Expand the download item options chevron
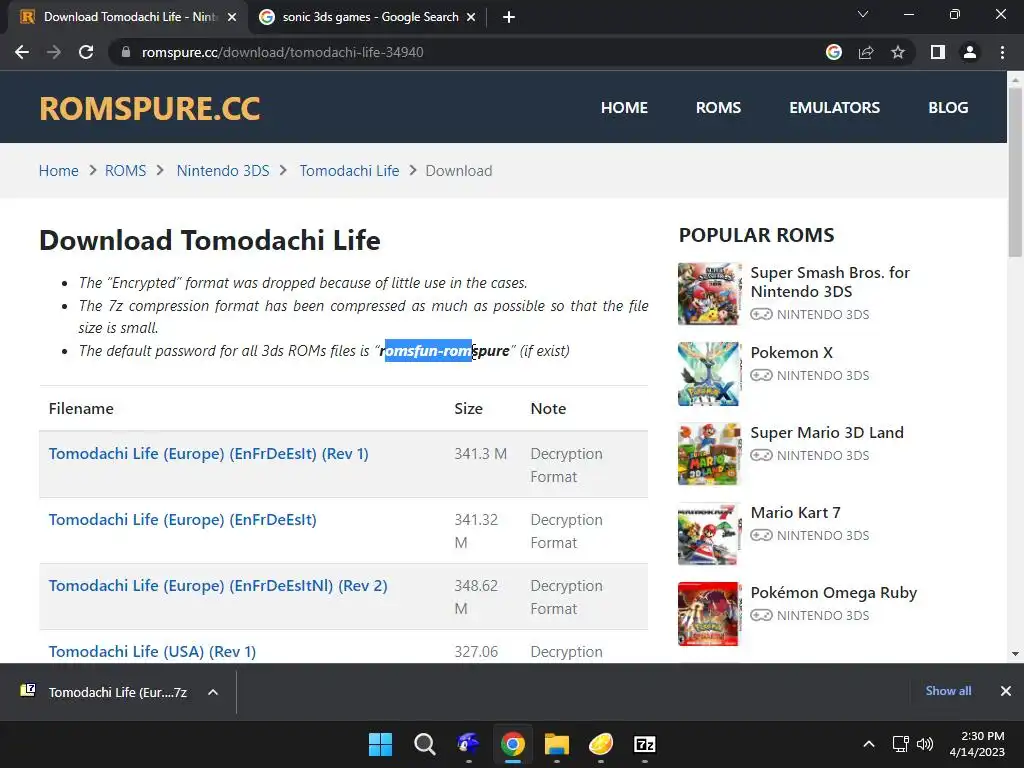Image resolution: width=1024 pixels, height=768 pixels. point(213,692)
